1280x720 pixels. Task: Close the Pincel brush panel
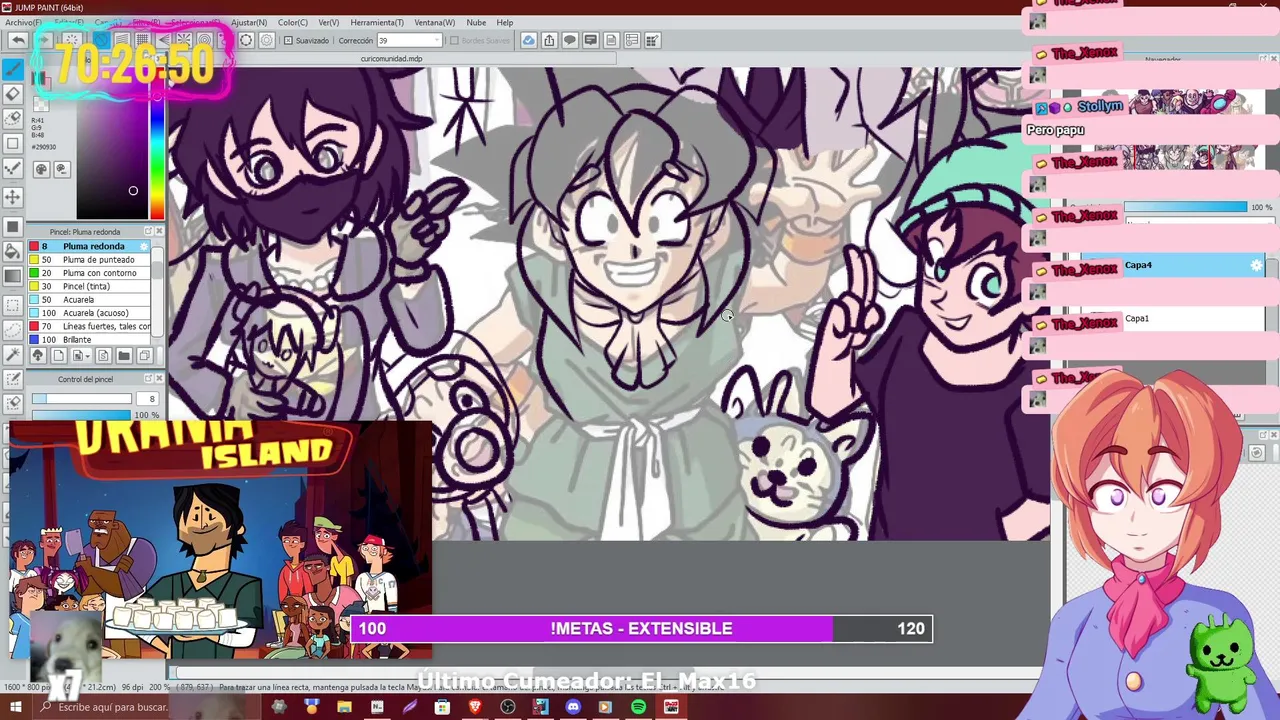point(159,231)
